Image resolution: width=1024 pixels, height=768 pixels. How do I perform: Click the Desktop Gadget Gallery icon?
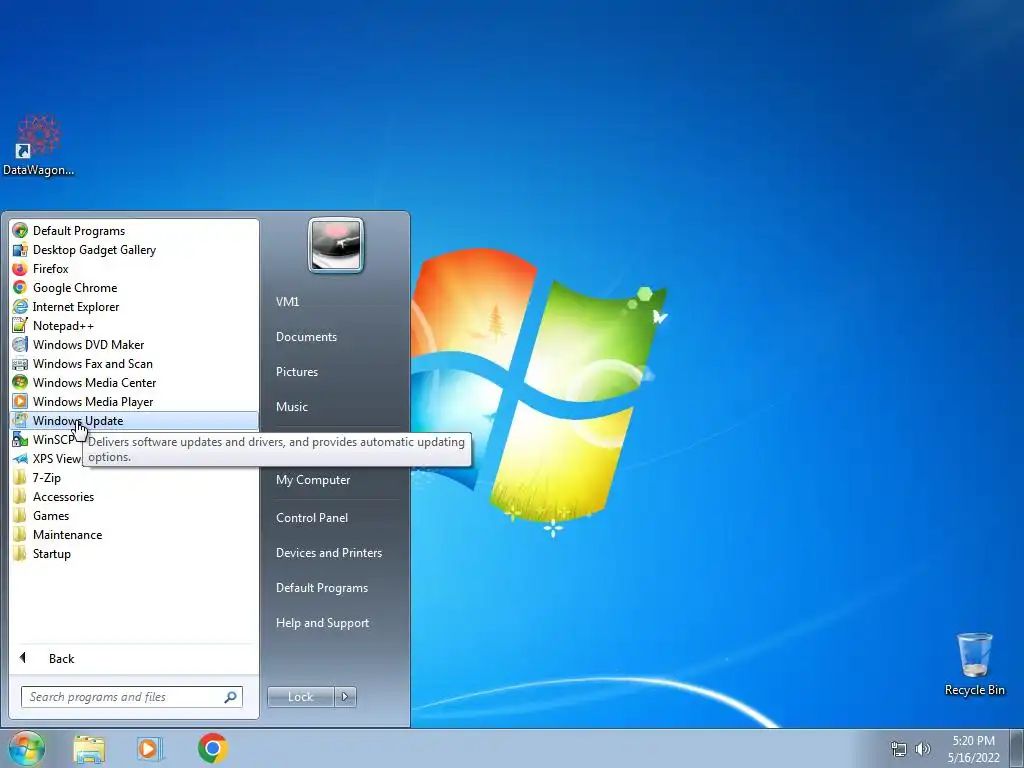[20, 249]
